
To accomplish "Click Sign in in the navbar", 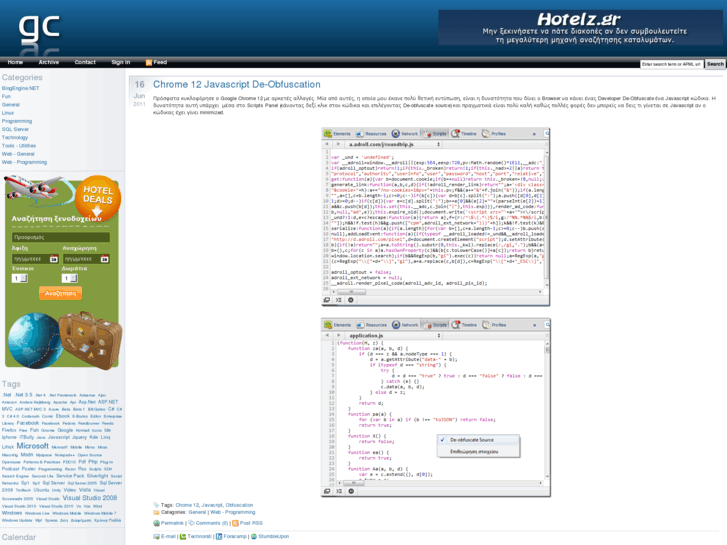I will (x=121, y=62).
